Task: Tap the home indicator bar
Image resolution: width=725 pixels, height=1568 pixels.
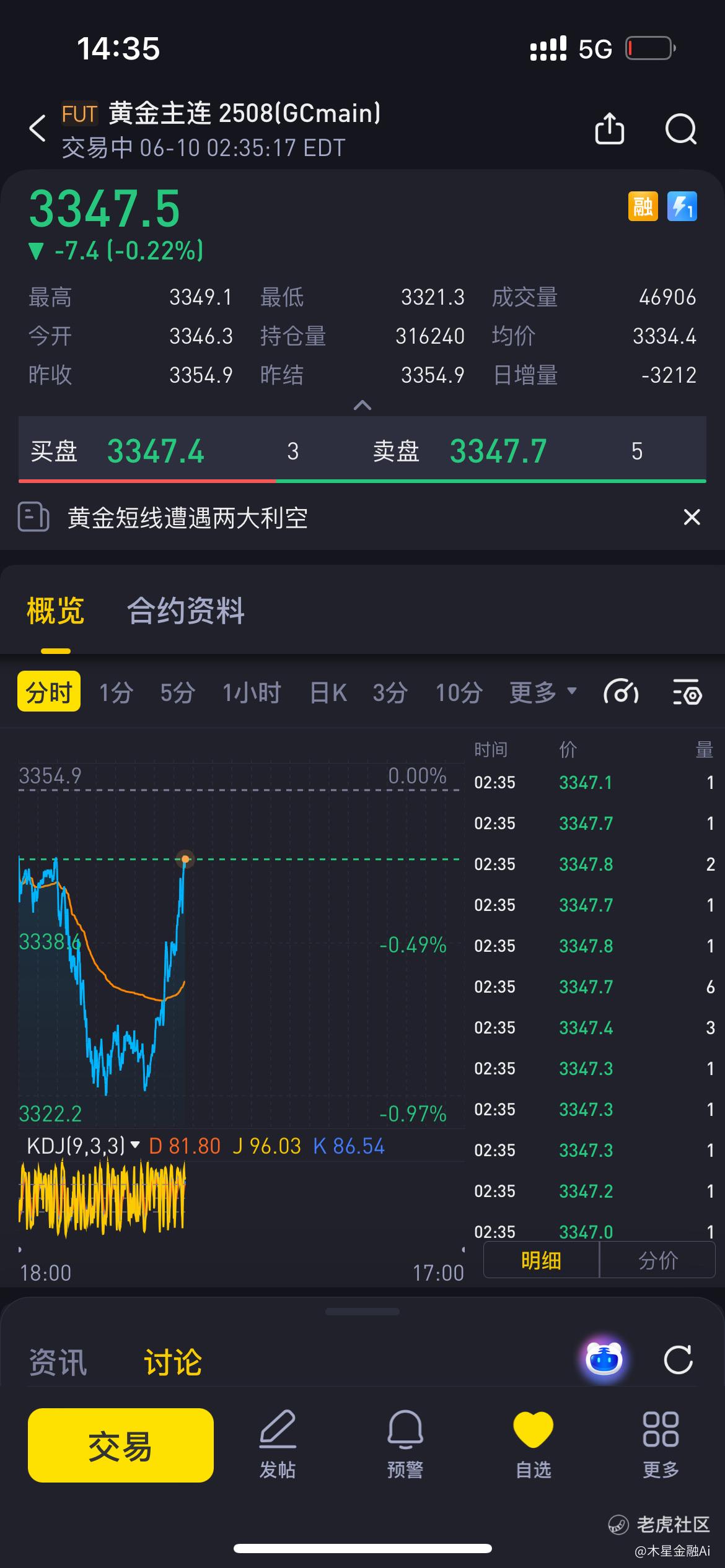Action: [362, 1548]
